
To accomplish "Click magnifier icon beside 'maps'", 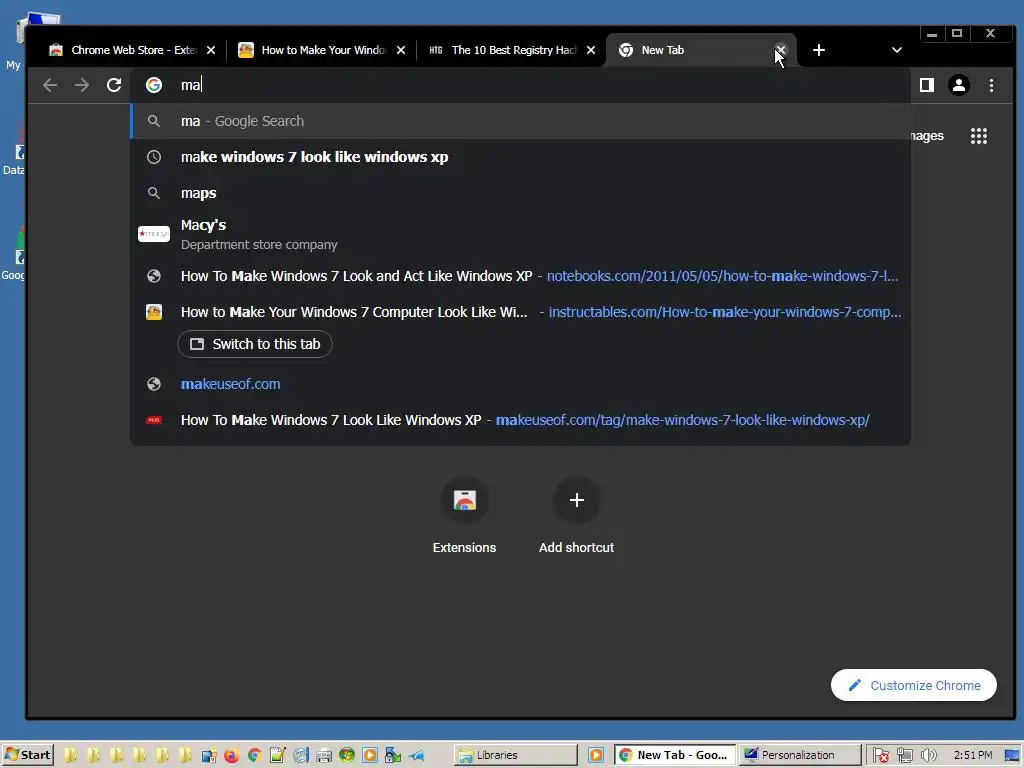I will tap(153, 193).
